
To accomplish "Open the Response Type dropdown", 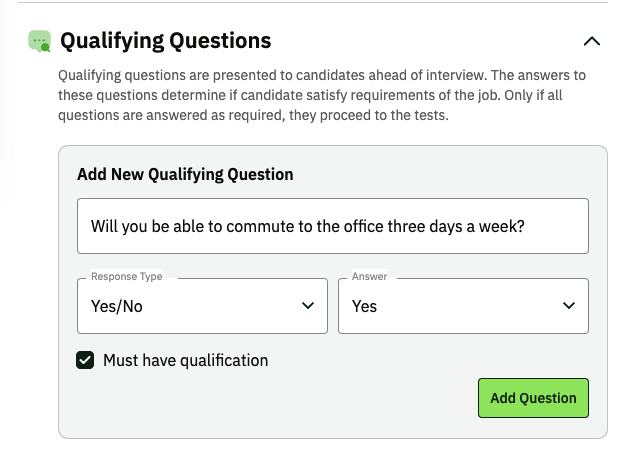I will 202,306.
